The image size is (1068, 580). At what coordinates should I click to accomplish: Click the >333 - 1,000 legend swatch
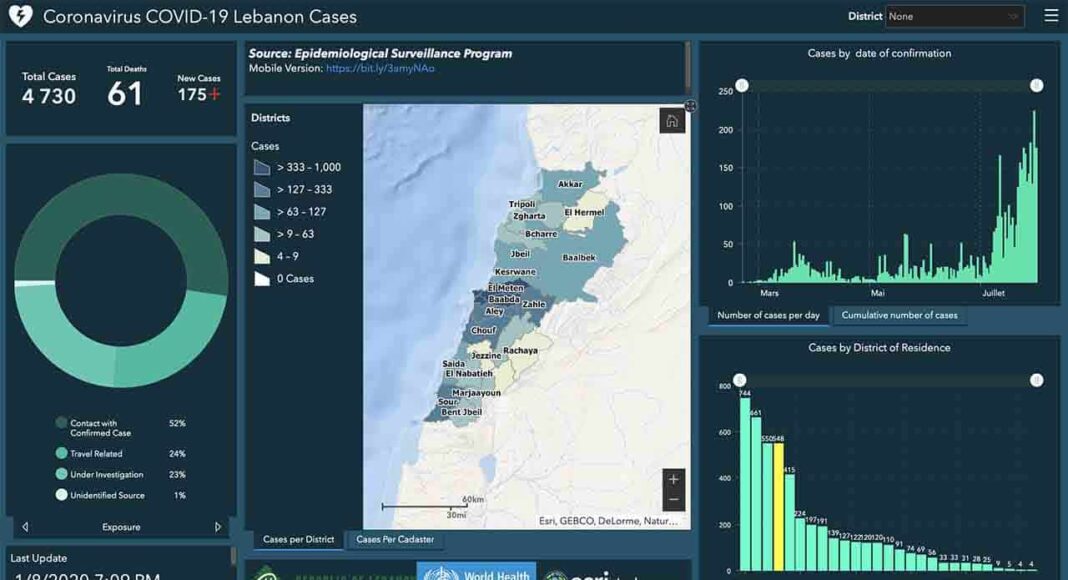tap(262, 168)
